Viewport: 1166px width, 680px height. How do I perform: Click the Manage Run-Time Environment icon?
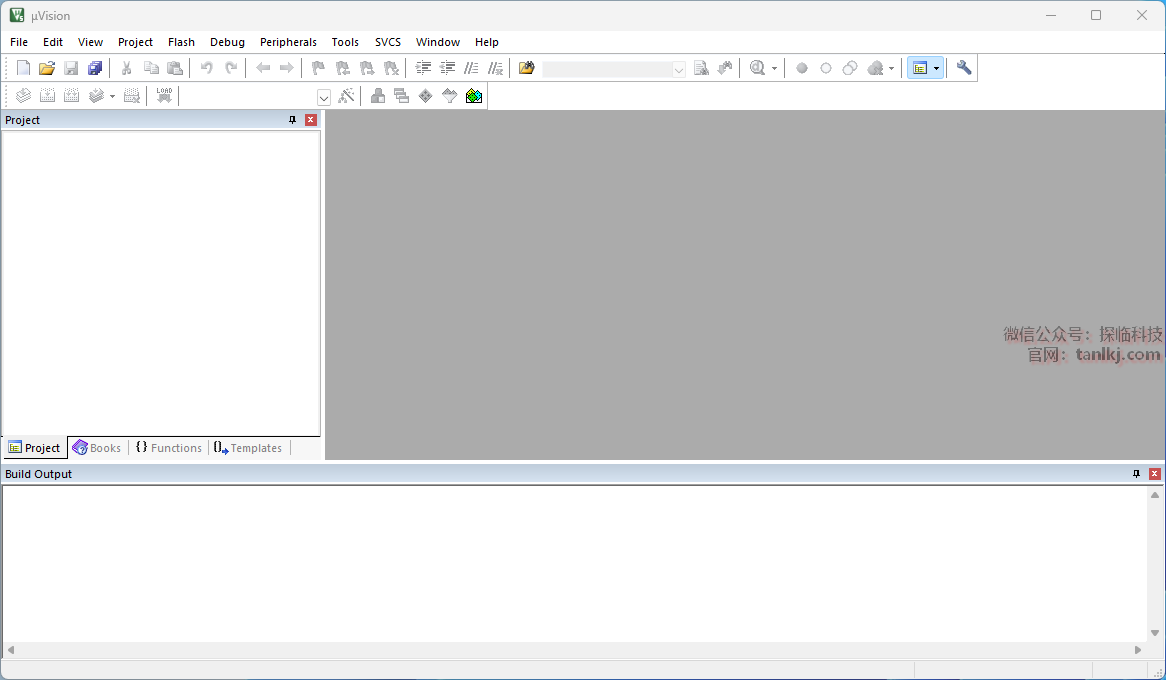pos(426,96)
